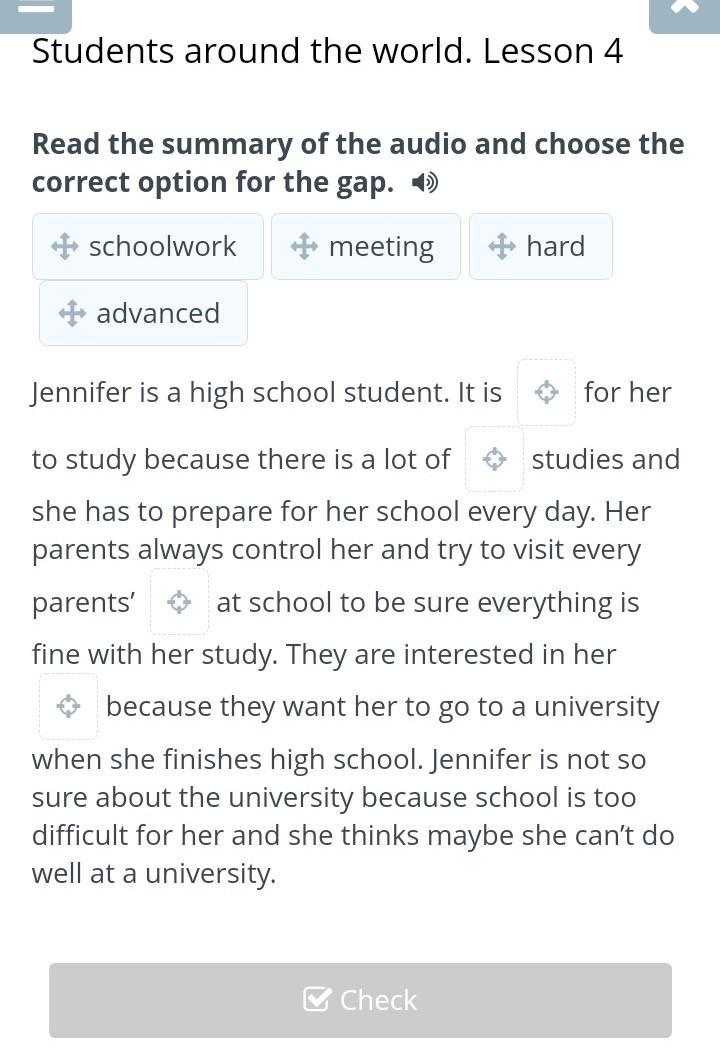Pick the 'meeting' word chip
Viewport: 720px width, 1061px height.
(x=365, y=246)
